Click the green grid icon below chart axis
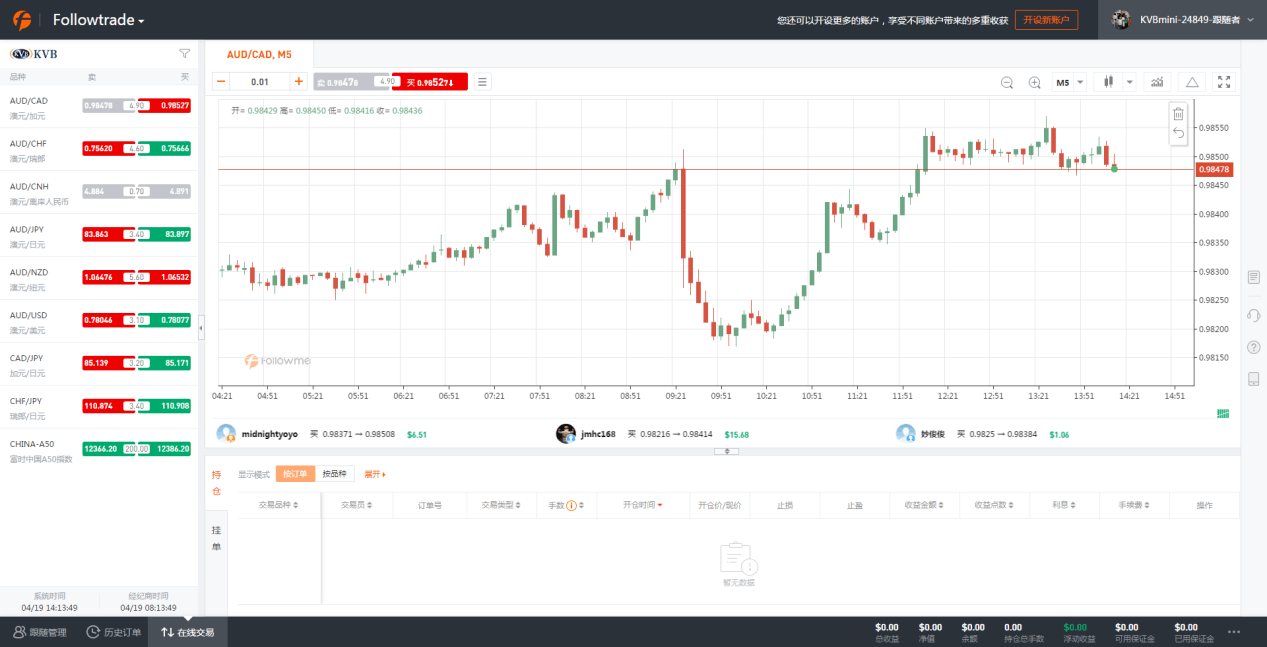 click(1222, 413)
